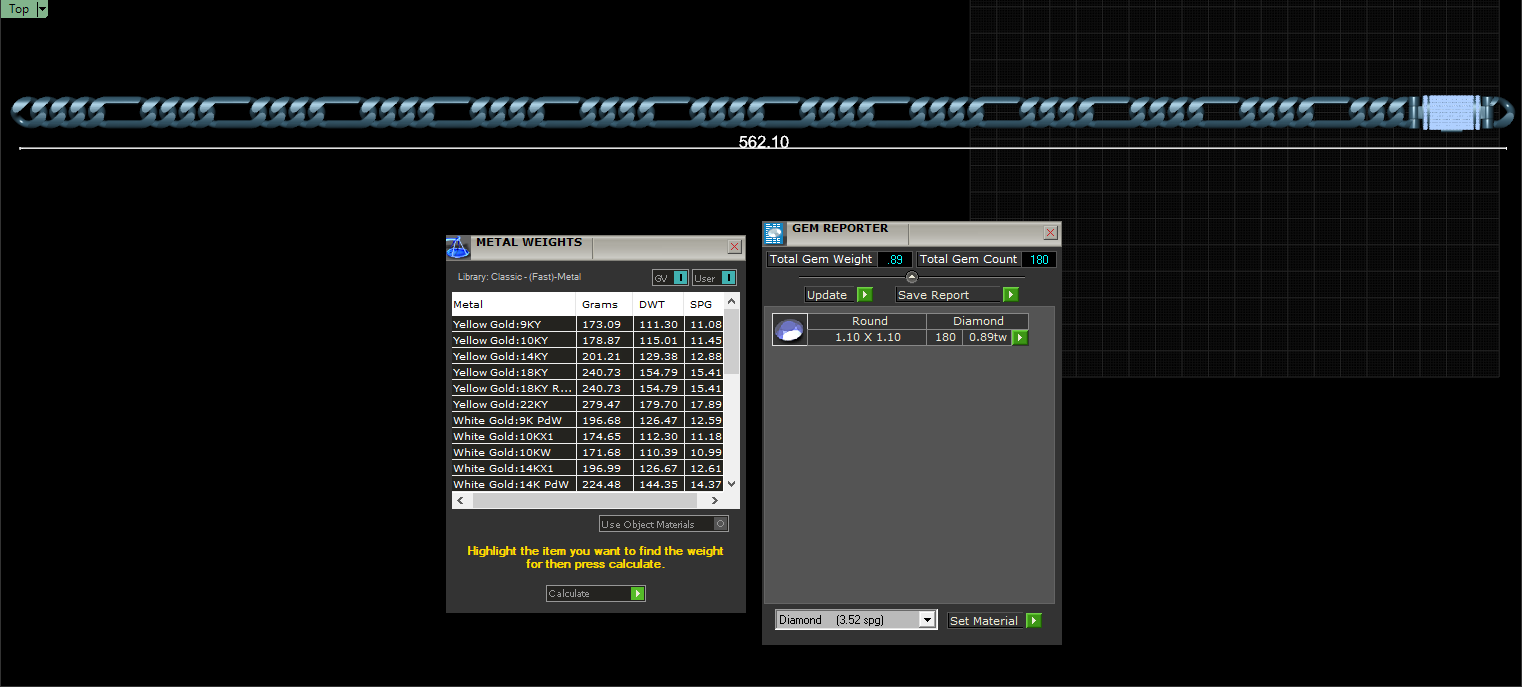Image resolution: width=1522 pixels, height=687 pixels.
Task: Click green arrow on Calculate button
Action: click(x=638, y=594)
